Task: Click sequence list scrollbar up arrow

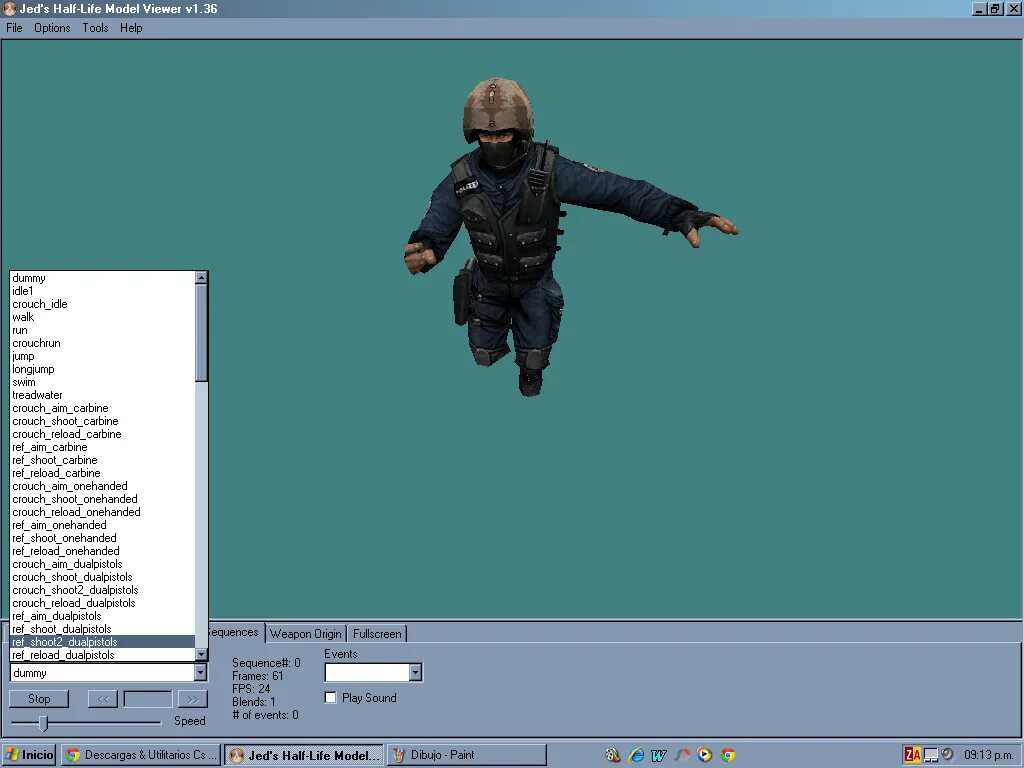Action: tap(201, 278)
